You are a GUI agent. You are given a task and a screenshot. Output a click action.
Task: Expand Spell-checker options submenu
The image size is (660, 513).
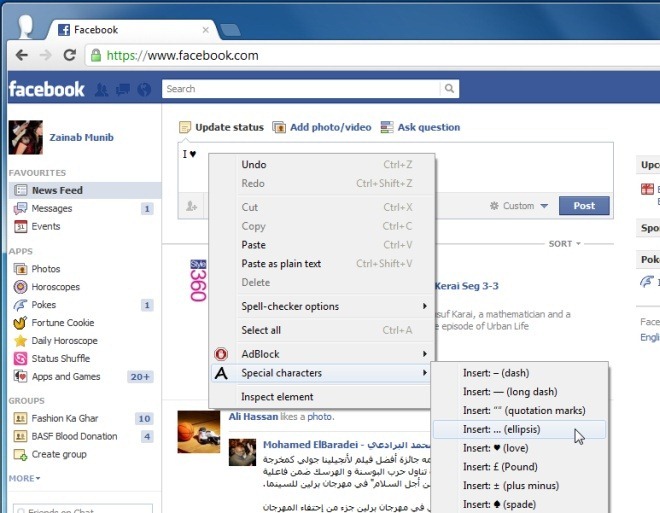322,306
